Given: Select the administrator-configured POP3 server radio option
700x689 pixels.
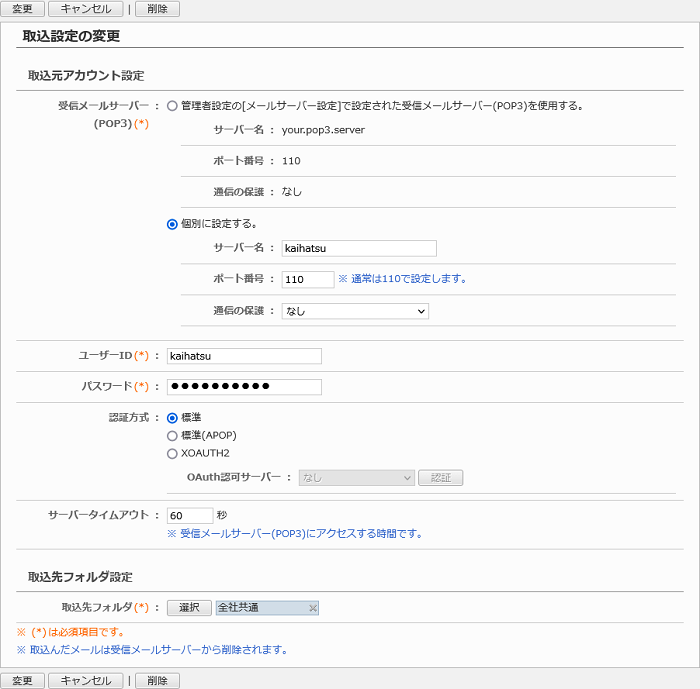Looking at the screenshot, I should point(173,105).
